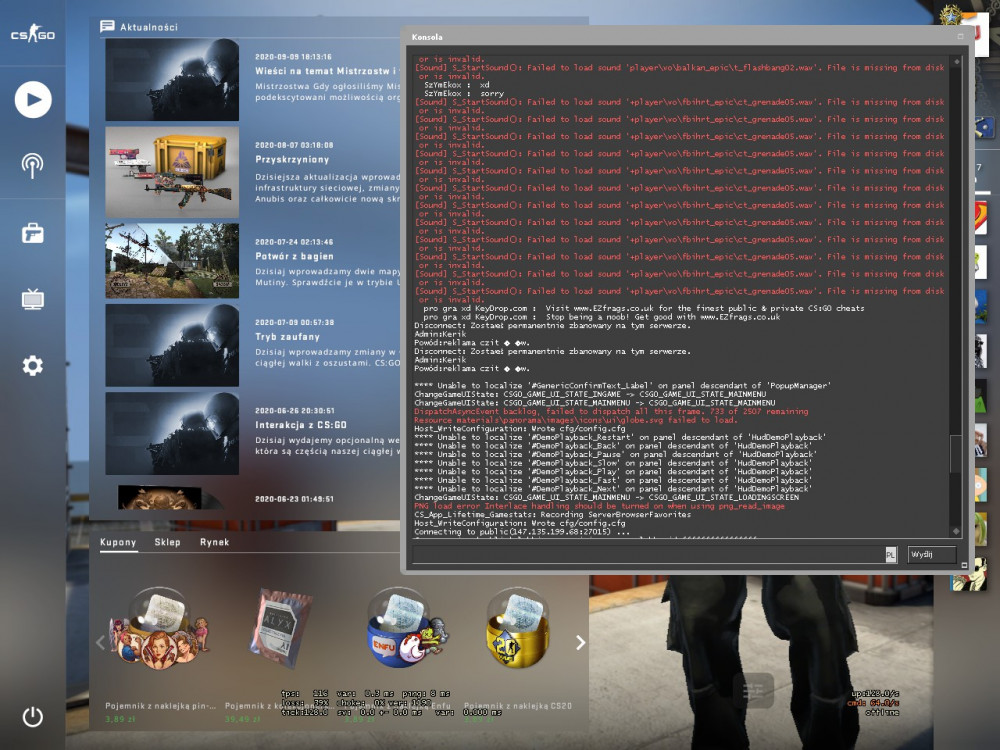Select the pin-up sticker capsule item
The image size is (1000, 750).
(x=159, y=628)
